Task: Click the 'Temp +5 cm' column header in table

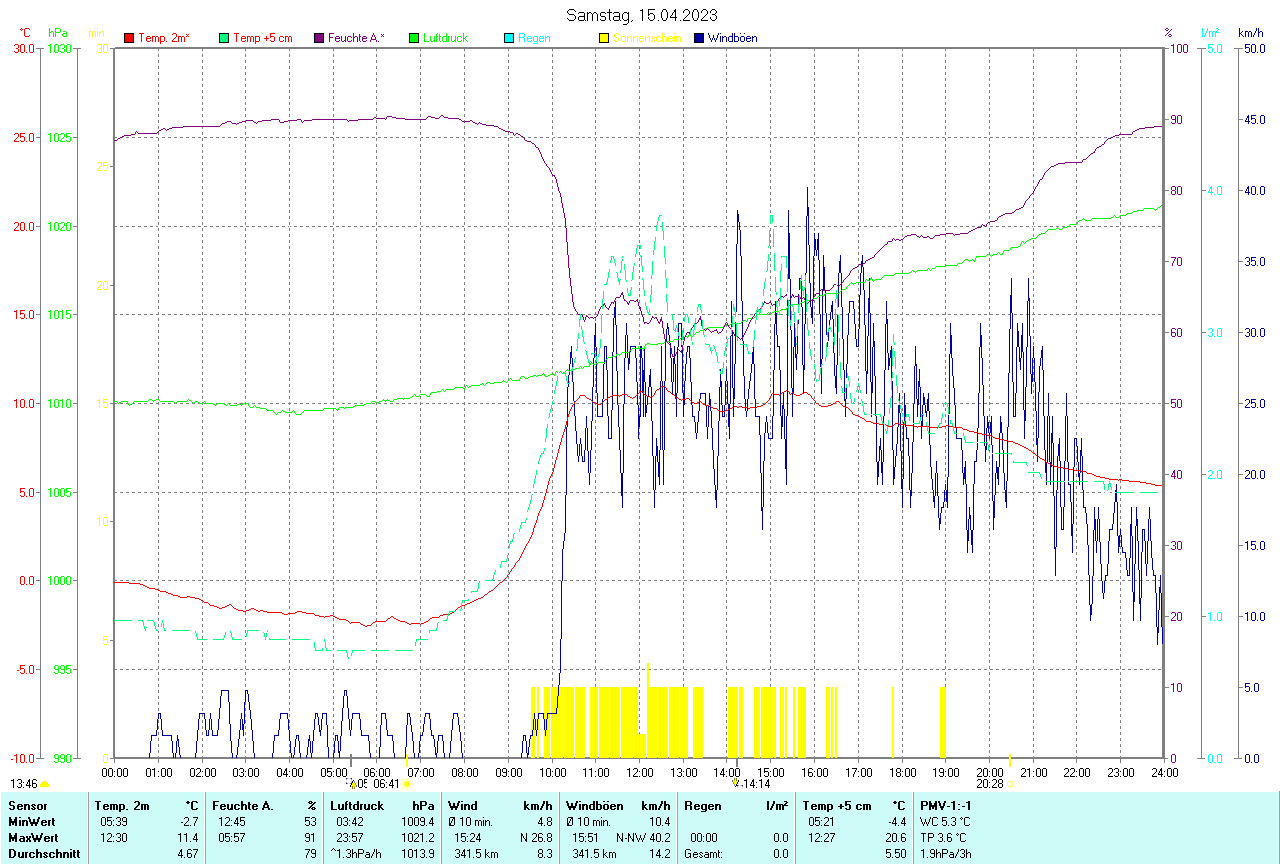Action: pos(836,805)
